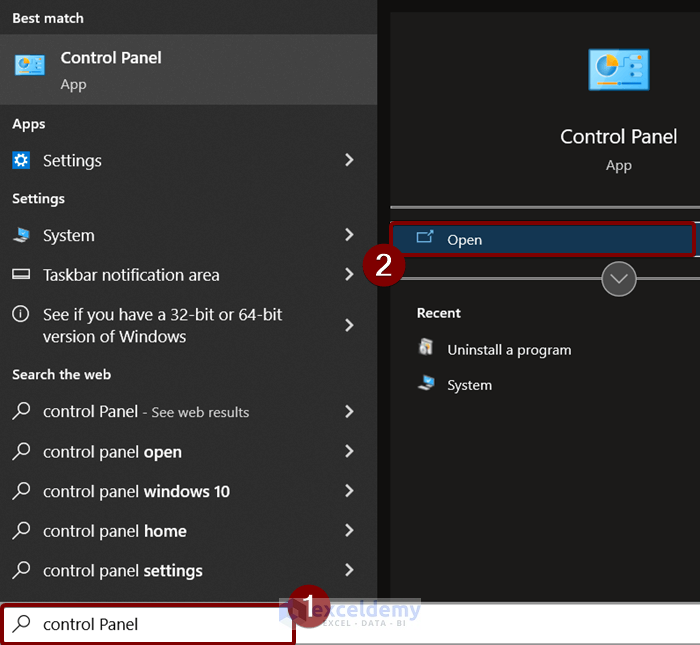700x645 pixels.
Task: Click magnifier icon next to 'control panel windows 10'
Action: click(21, 491)
